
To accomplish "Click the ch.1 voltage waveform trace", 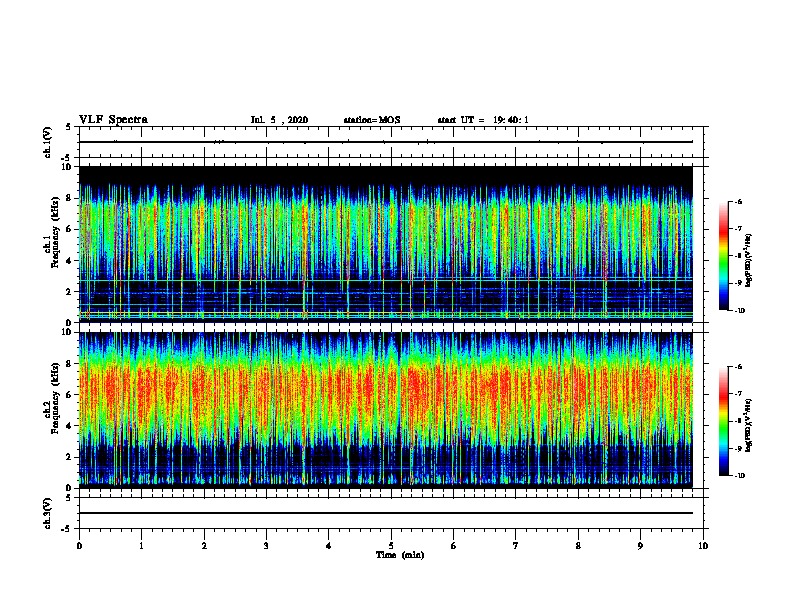I will point(386,142).
